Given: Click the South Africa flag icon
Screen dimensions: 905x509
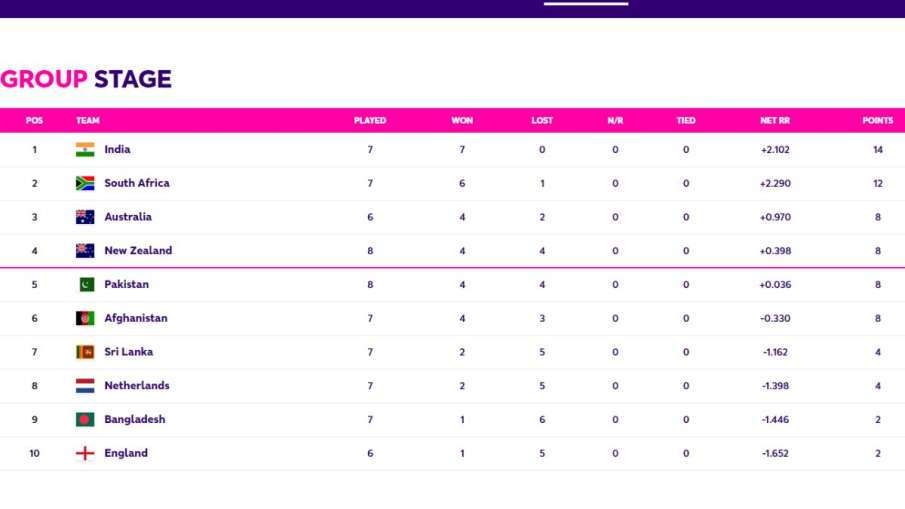Looking at the screenshot, I should 85,184.
